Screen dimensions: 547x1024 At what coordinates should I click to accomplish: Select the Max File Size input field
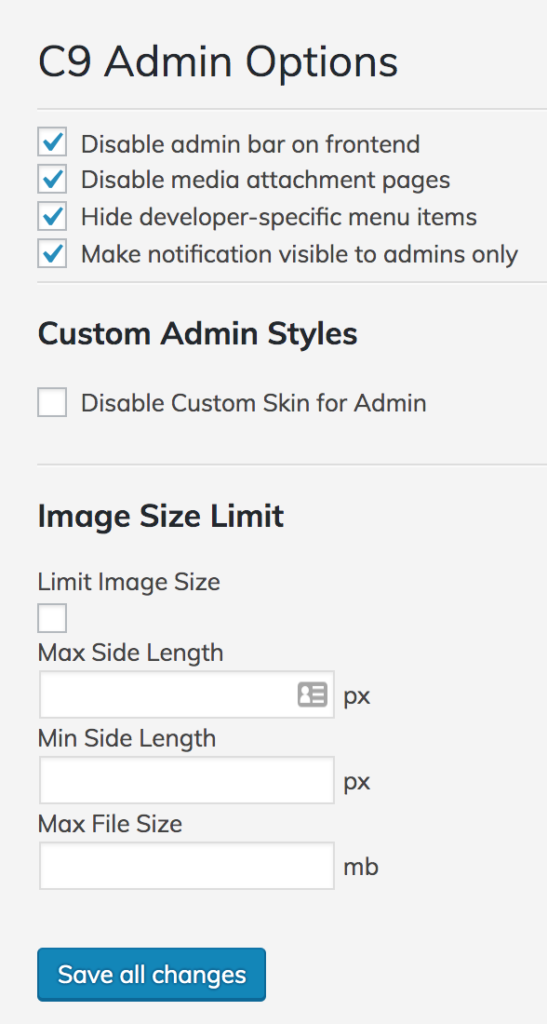coord(187,866)
